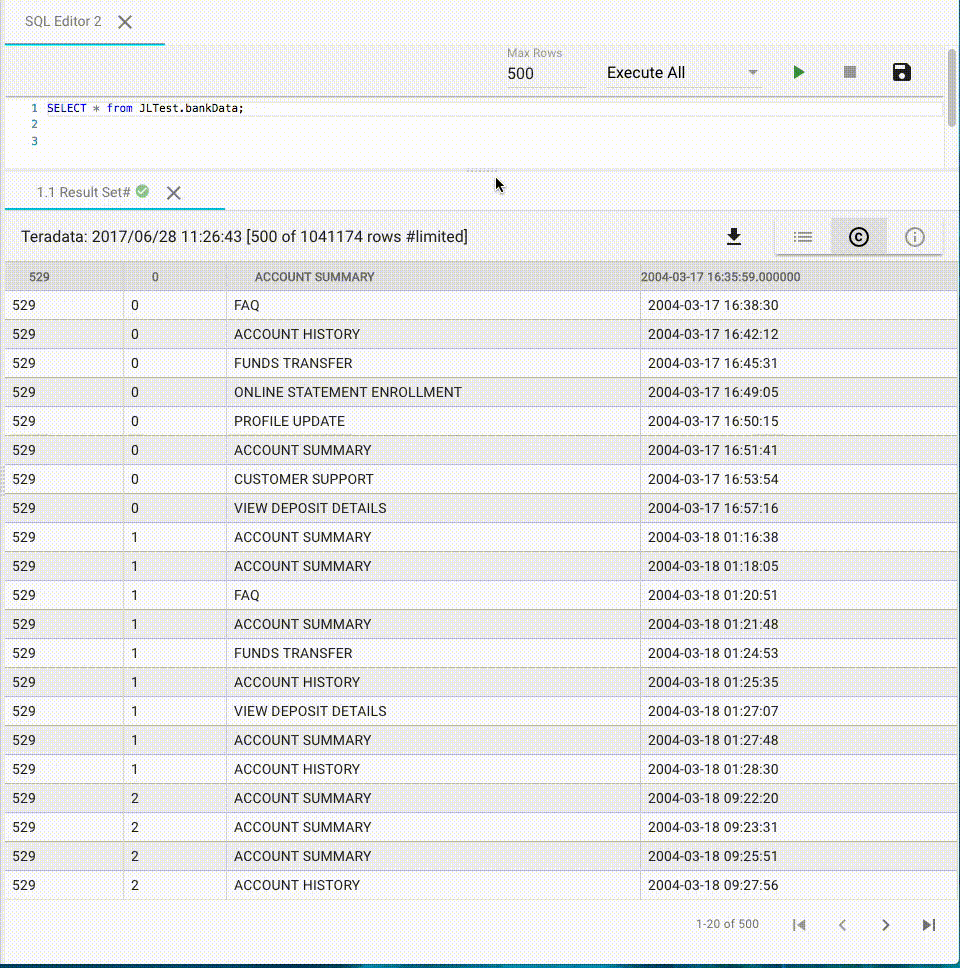Click the Max Rows input field
Image resolution: width=960 pixels, height=968 pixels.
pos(546,73)
